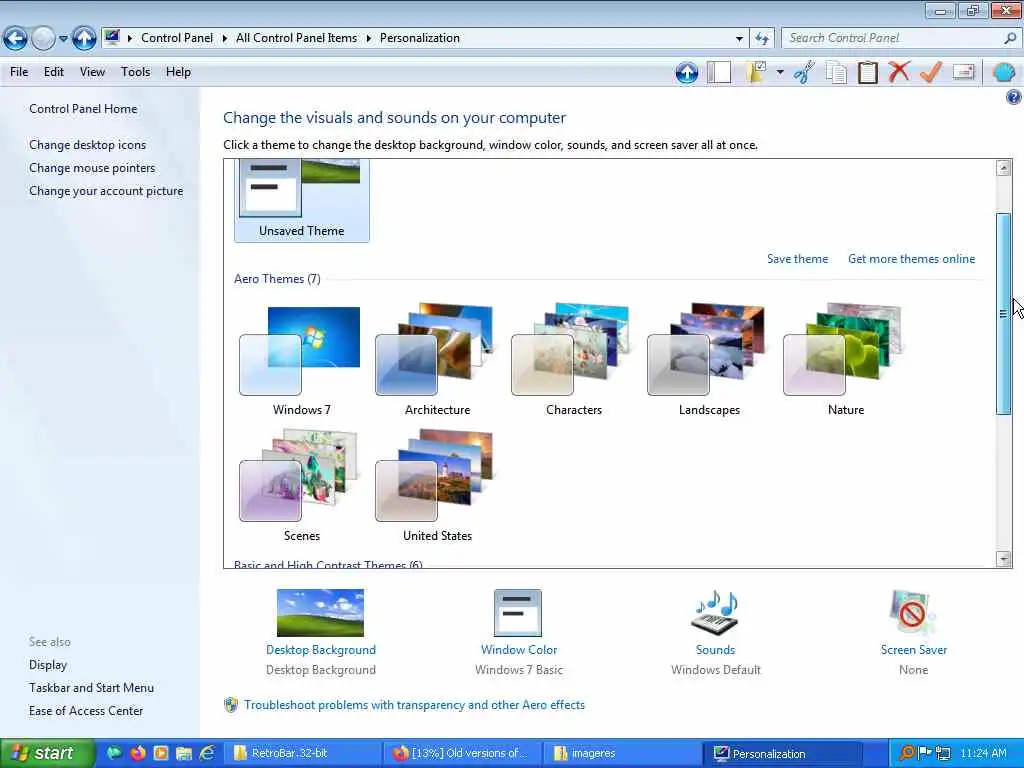Open Ease of Access Center link

tap(86, 711)
